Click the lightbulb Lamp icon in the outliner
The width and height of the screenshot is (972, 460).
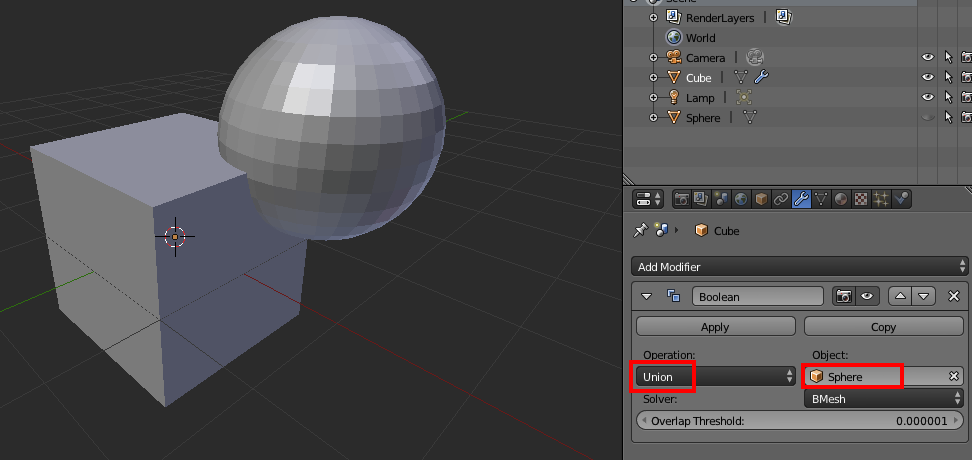point(673,97)
